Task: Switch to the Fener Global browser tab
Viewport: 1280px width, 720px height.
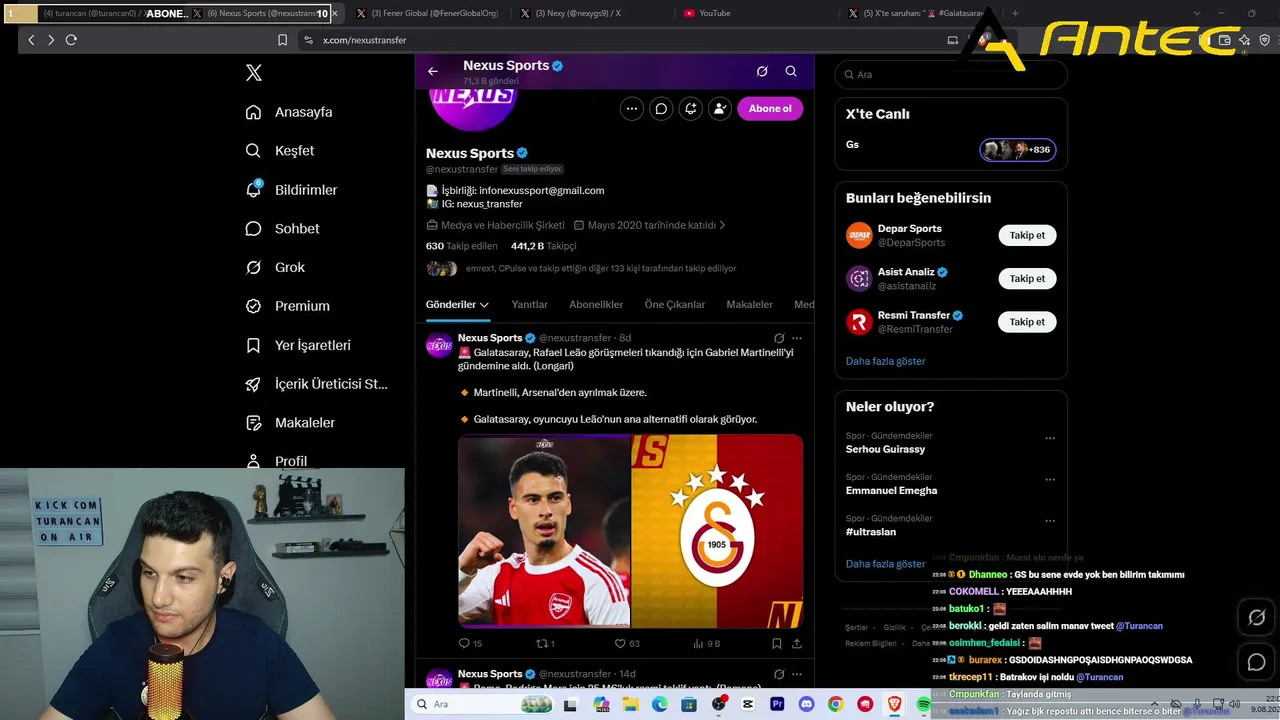Action: (x=428, y=13)
